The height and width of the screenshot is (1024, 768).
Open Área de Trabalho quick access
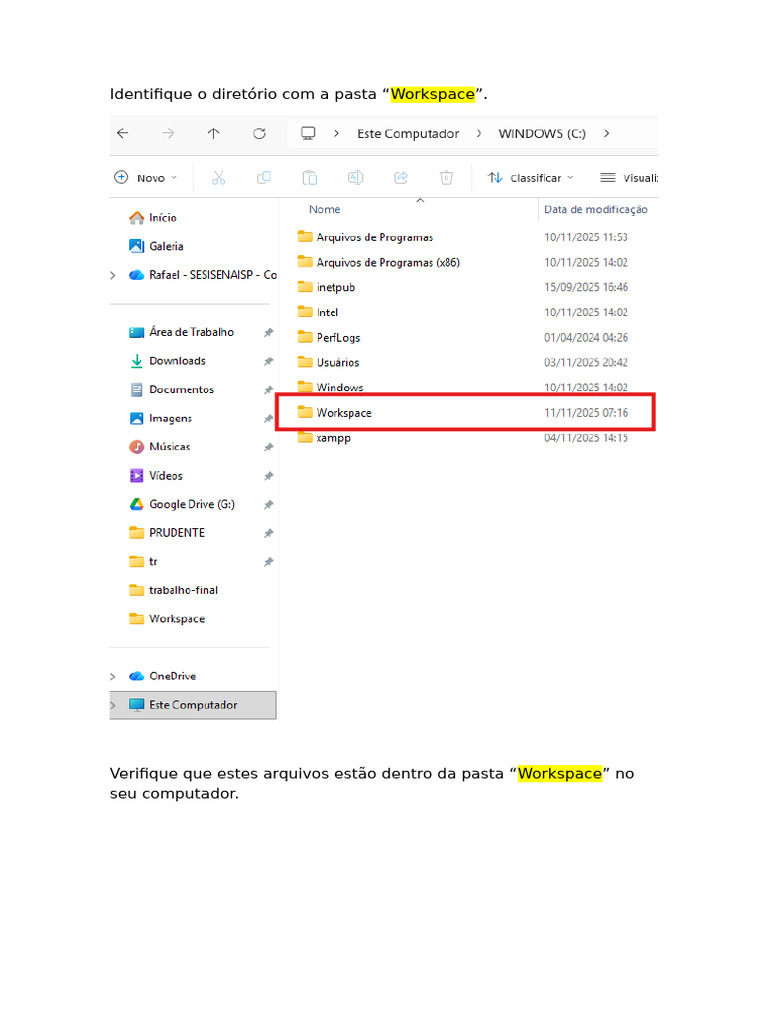click(x=182, y=332)
